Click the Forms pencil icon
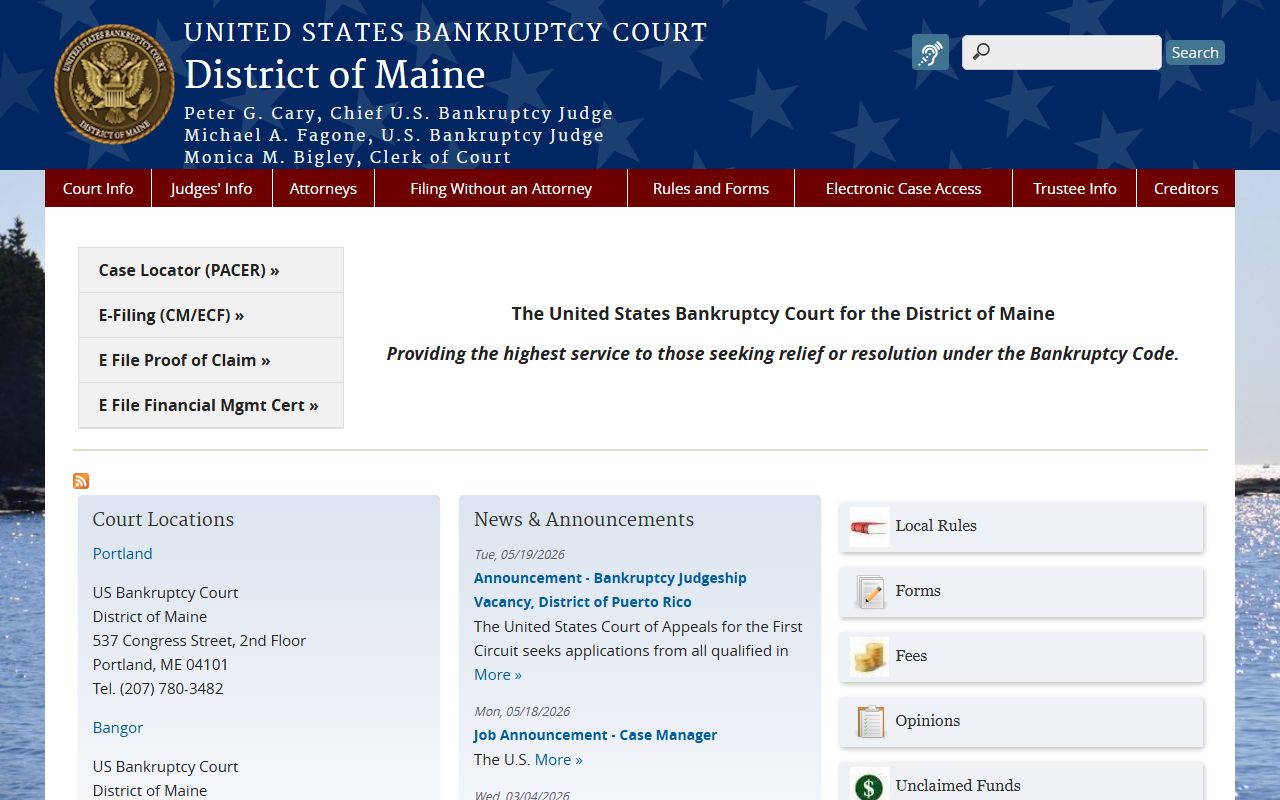 coord(869,592)
